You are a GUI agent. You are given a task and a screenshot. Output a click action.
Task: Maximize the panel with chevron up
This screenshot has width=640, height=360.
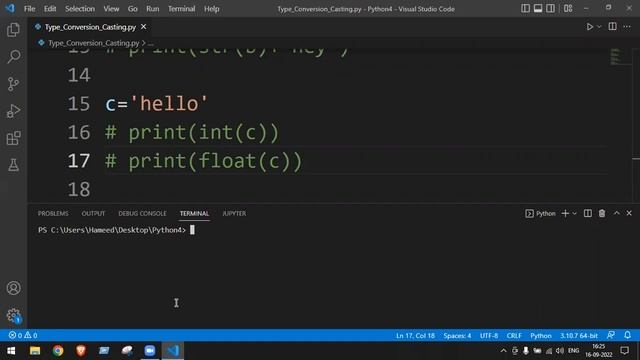617,213
